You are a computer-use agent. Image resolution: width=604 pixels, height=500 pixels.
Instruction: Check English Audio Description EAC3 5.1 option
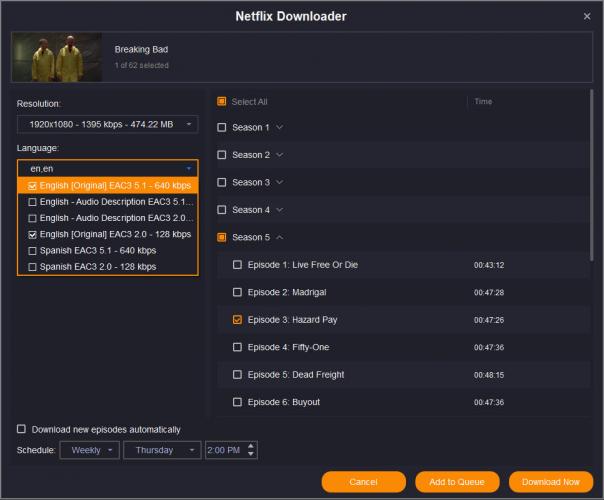(x=32, y=202)
